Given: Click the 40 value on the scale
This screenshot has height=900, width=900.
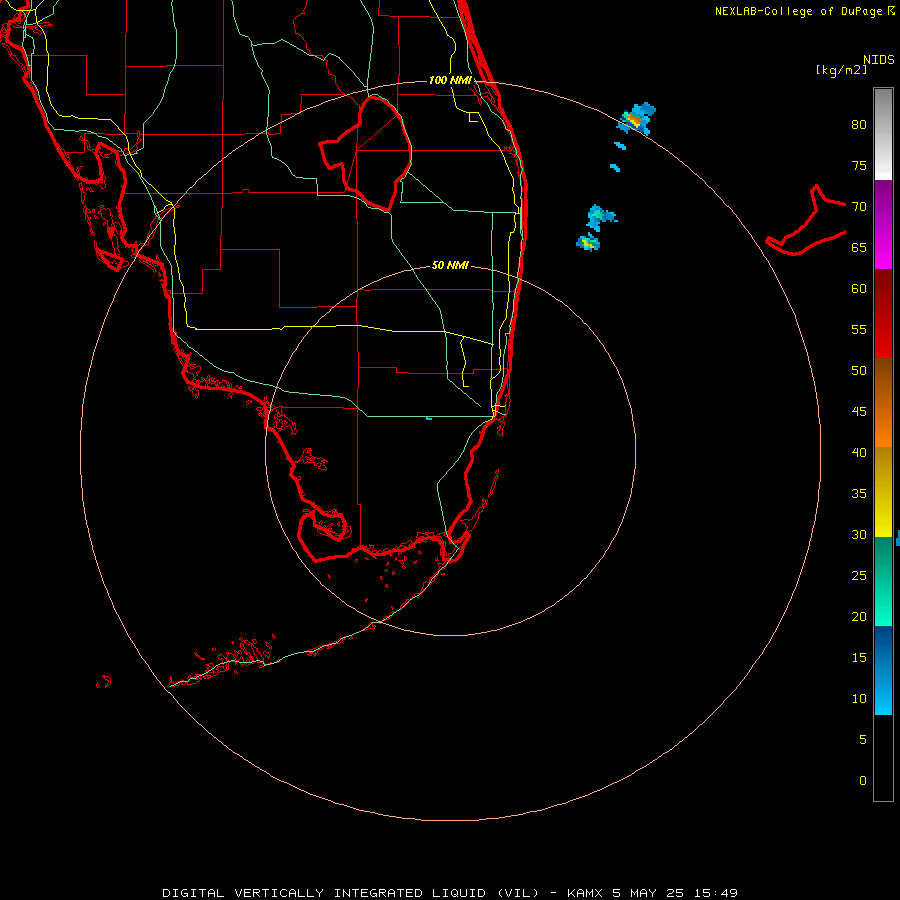Looking at the screenshot, I should pyautogui.click(x=859, y=452).
